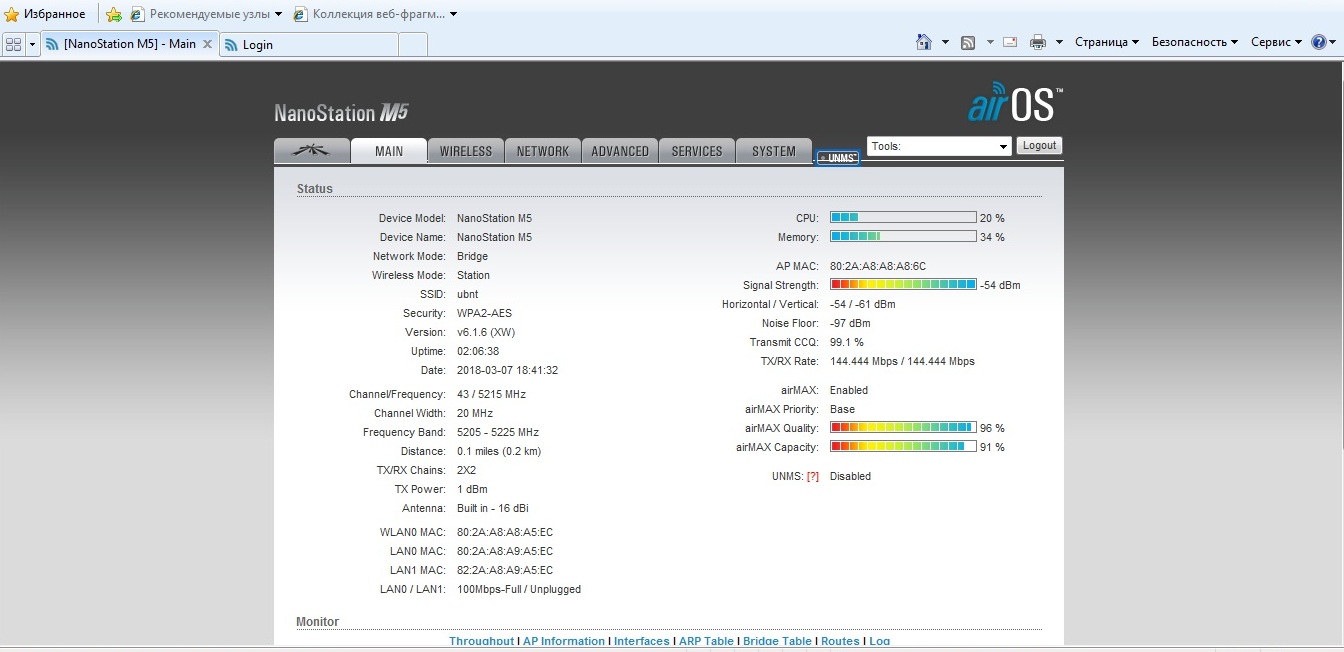Viewport: 1344px width, 652px height.
Task: Click the LAN1 MAC 82:2A:A8:A9:A5:EC value
Action: click(505, 570)
